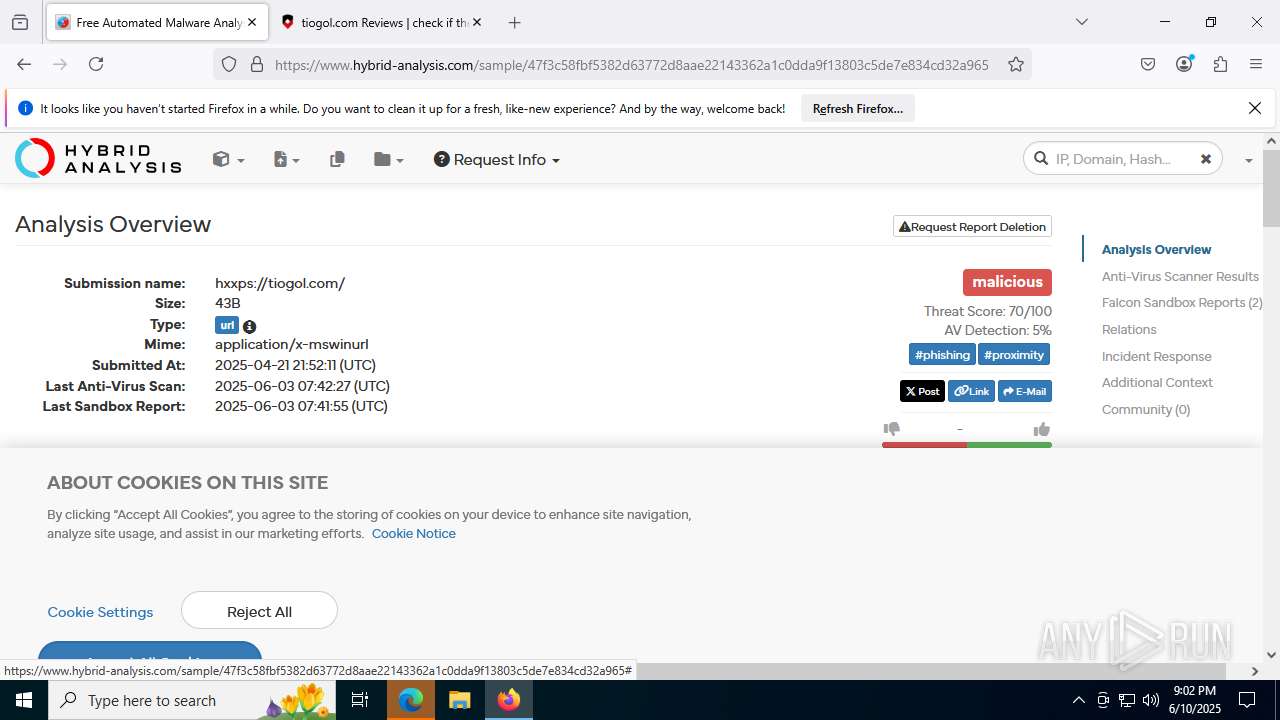
Task: Jump to Incident Response section
Action: point(1156,356)
